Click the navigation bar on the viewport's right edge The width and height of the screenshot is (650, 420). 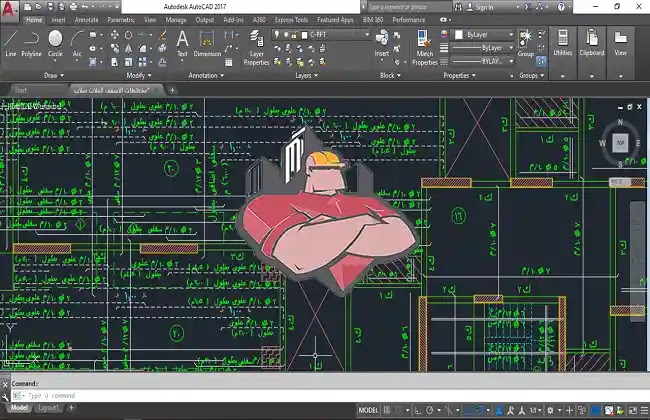point(638,261)
